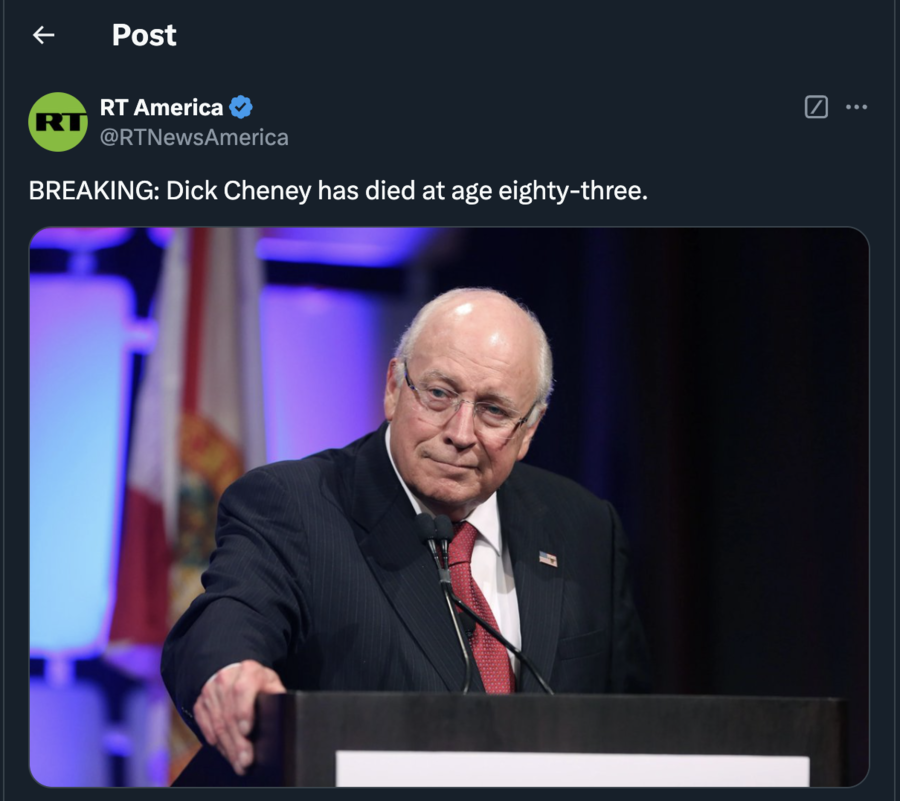The height and width of the screenshot is (801, 900).
Task: Open the three-dot more options menu
Action: [856, 107]
